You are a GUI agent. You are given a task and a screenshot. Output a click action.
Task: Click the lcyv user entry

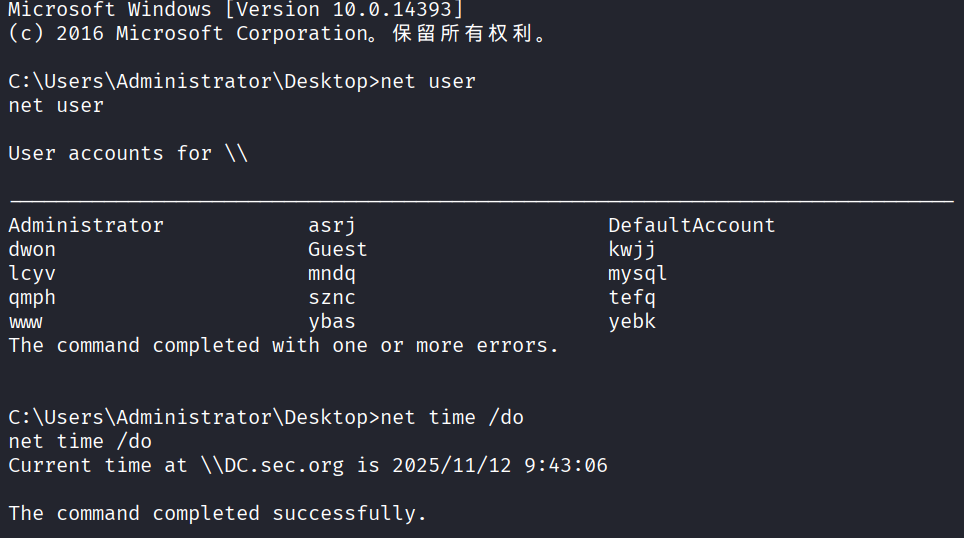(32, 273)
